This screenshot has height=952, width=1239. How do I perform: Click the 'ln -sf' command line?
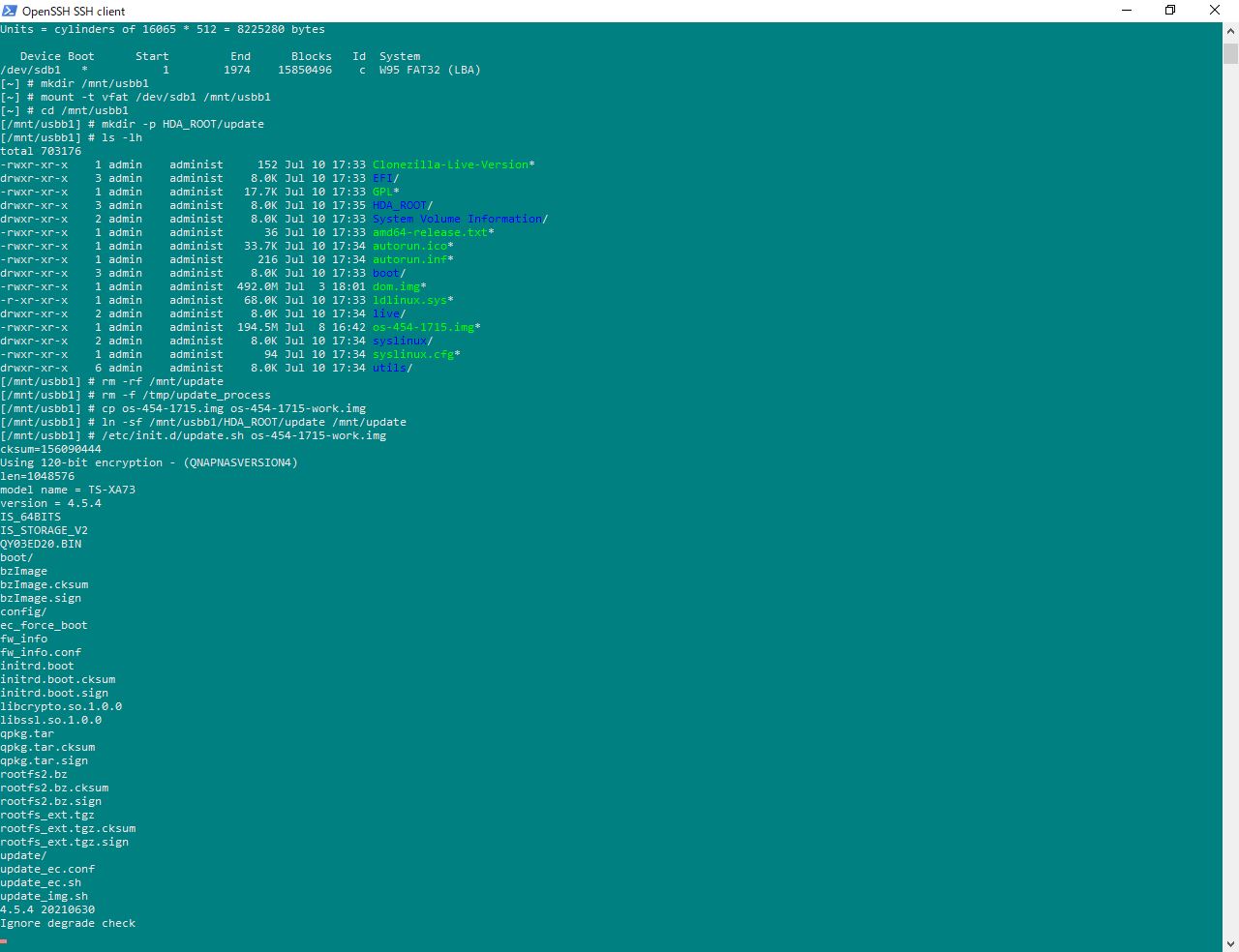pos(203,422)
